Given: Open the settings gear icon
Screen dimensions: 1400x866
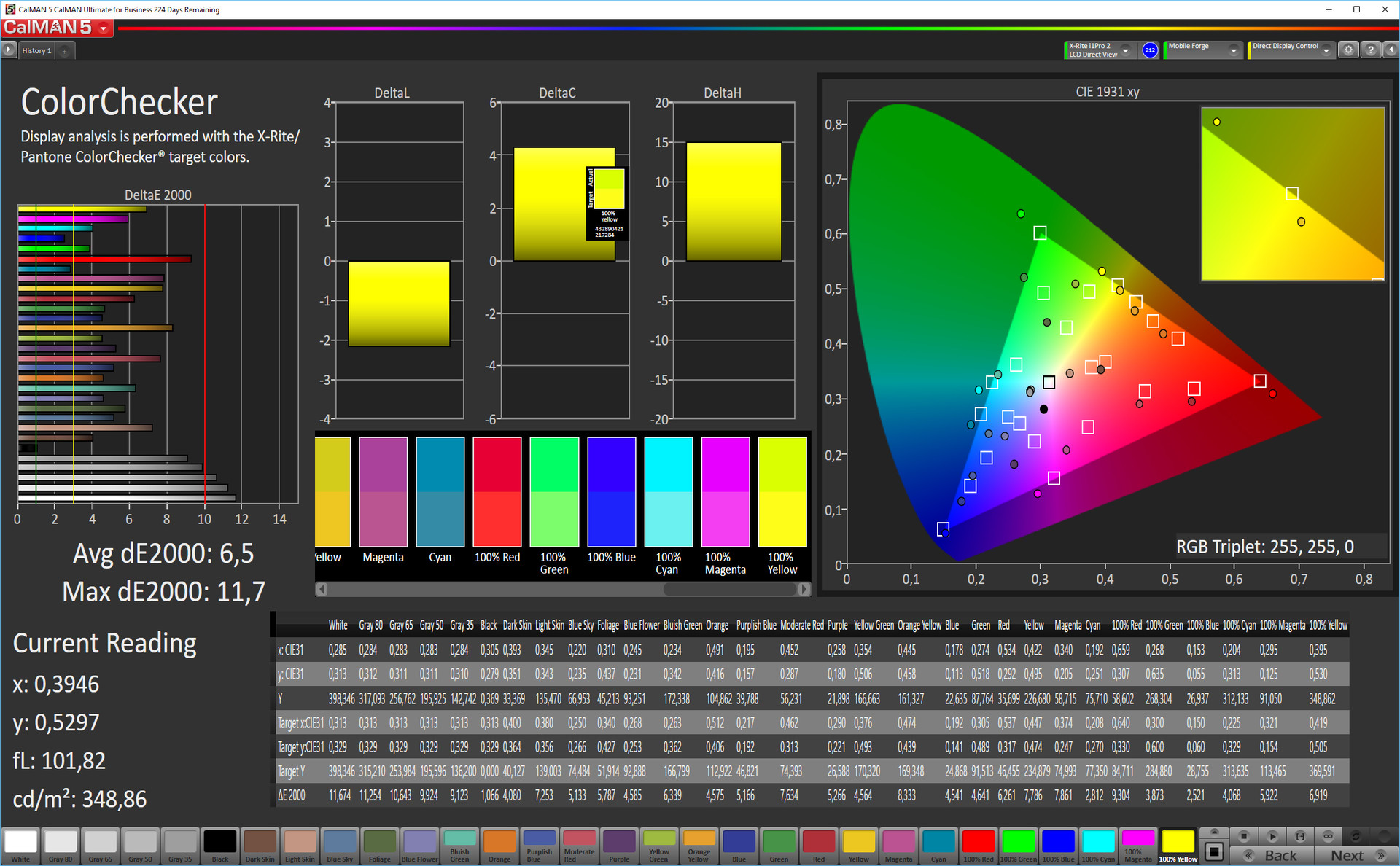Looking at the screenshot, I should click(1348, 50).
